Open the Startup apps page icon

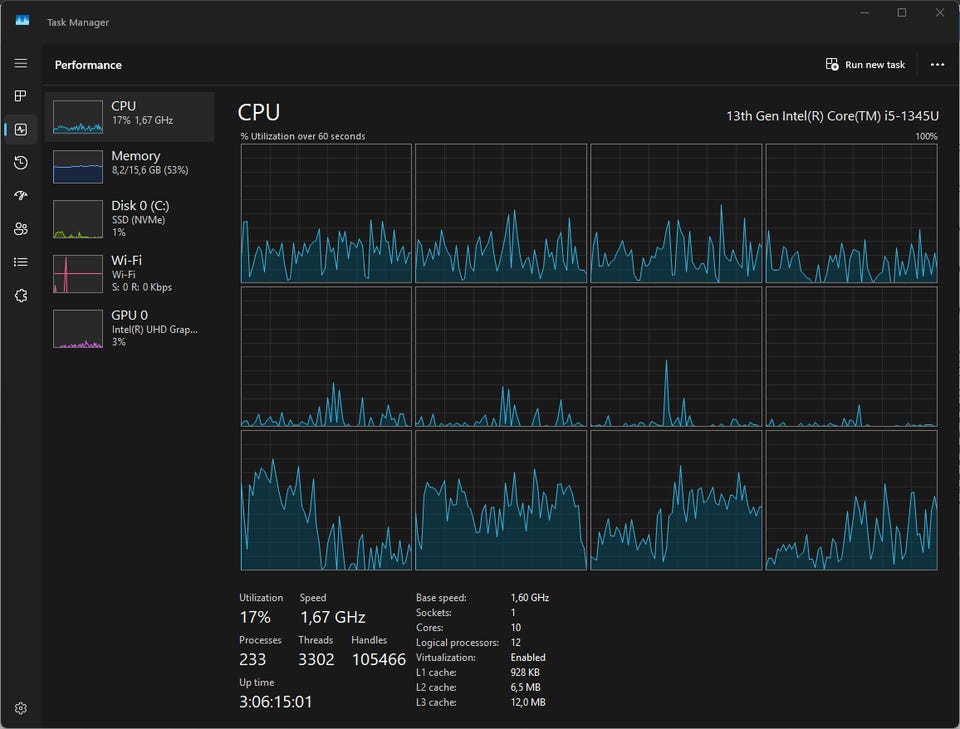20,195
